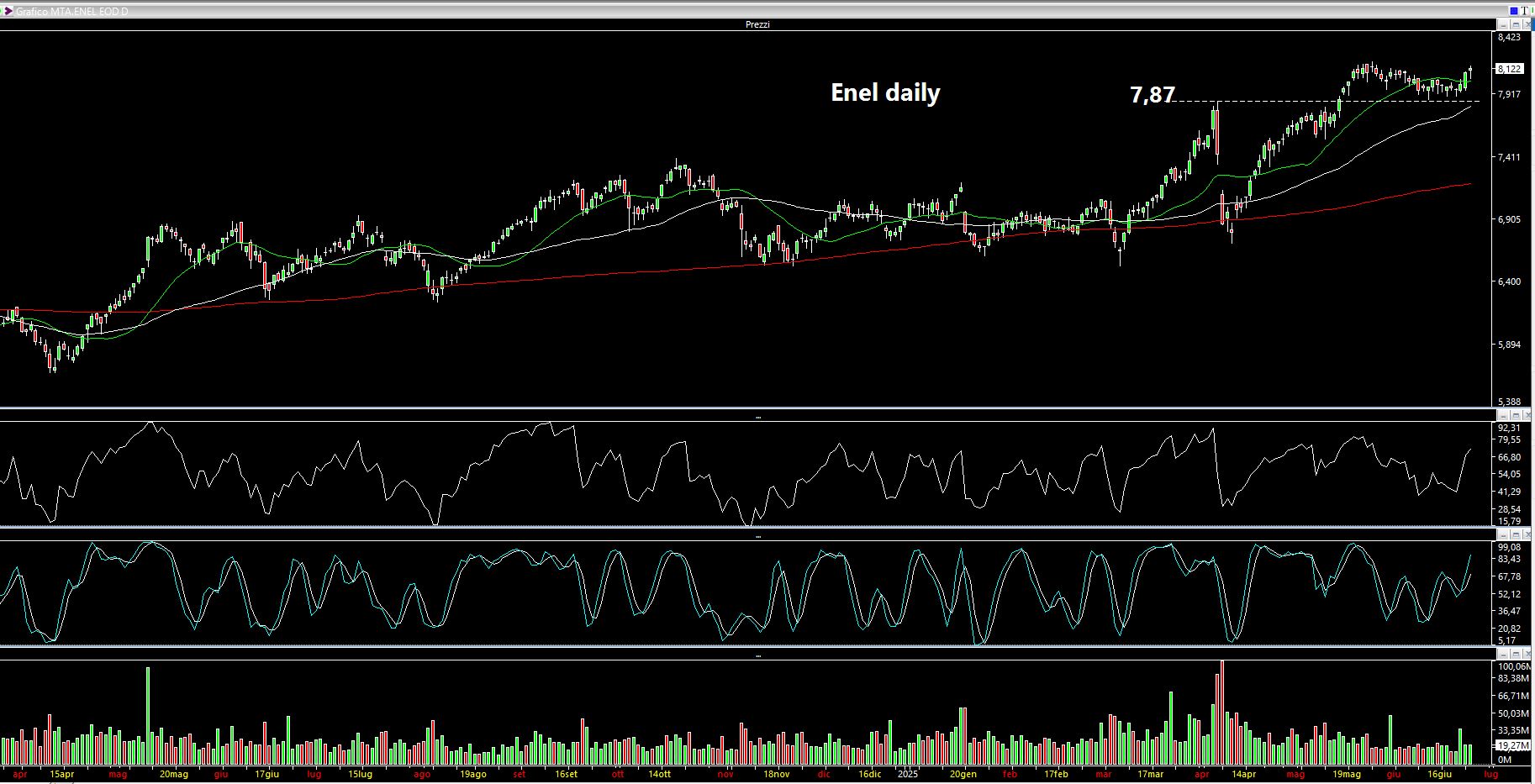Click the 8,423 price axis value
Viewport: 1535px width, 784px height.
(x=1509, y=37)
